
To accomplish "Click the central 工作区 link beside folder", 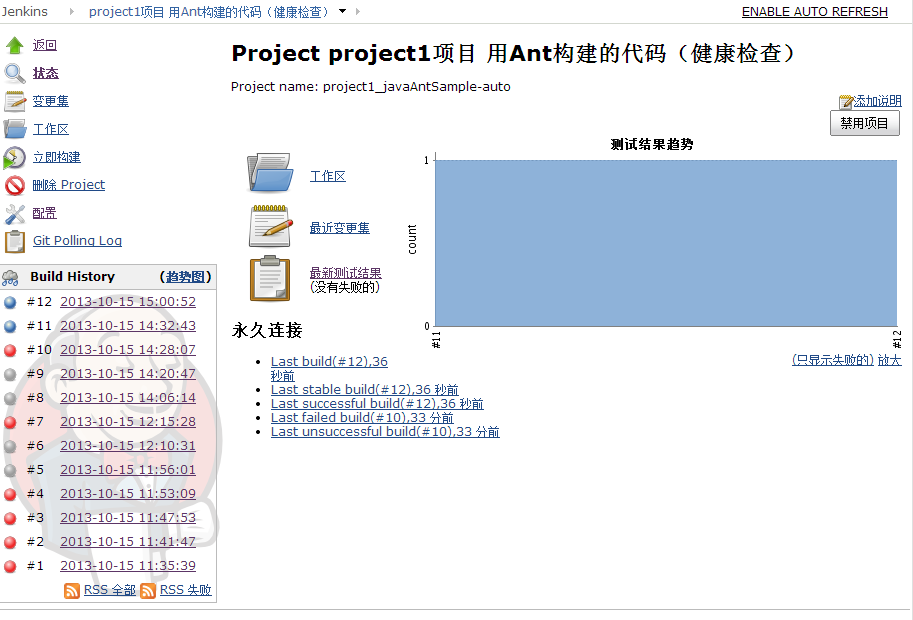I will (328, 176).
